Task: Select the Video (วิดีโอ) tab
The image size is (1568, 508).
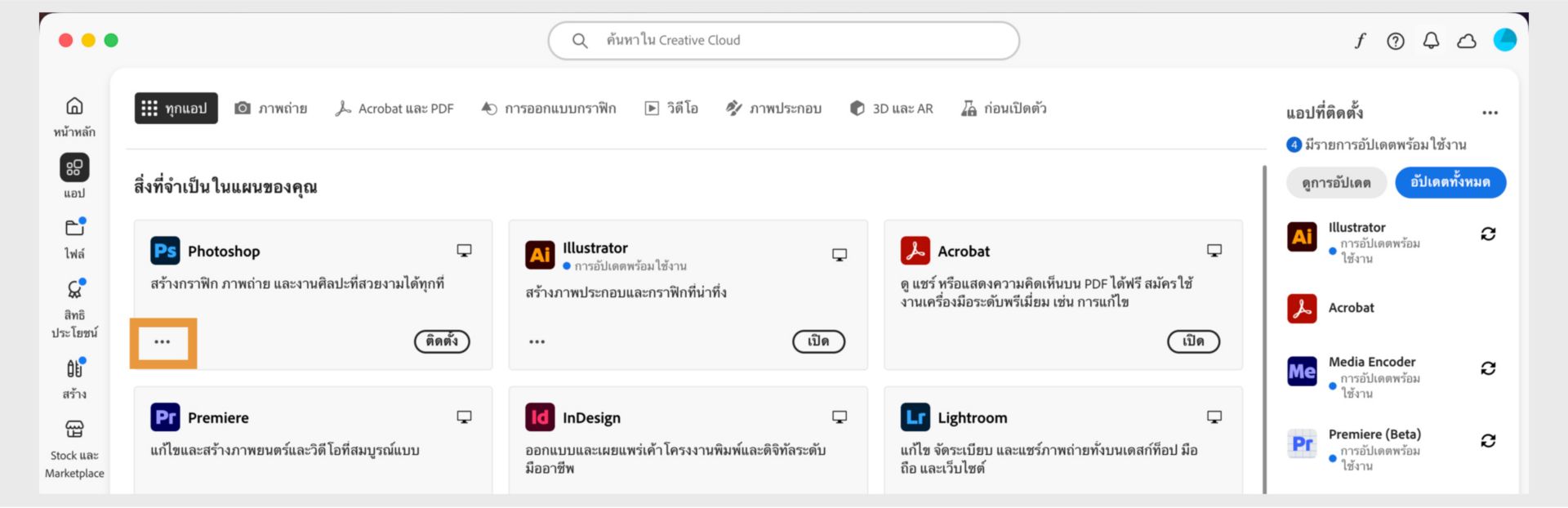Action: [671, 108]
